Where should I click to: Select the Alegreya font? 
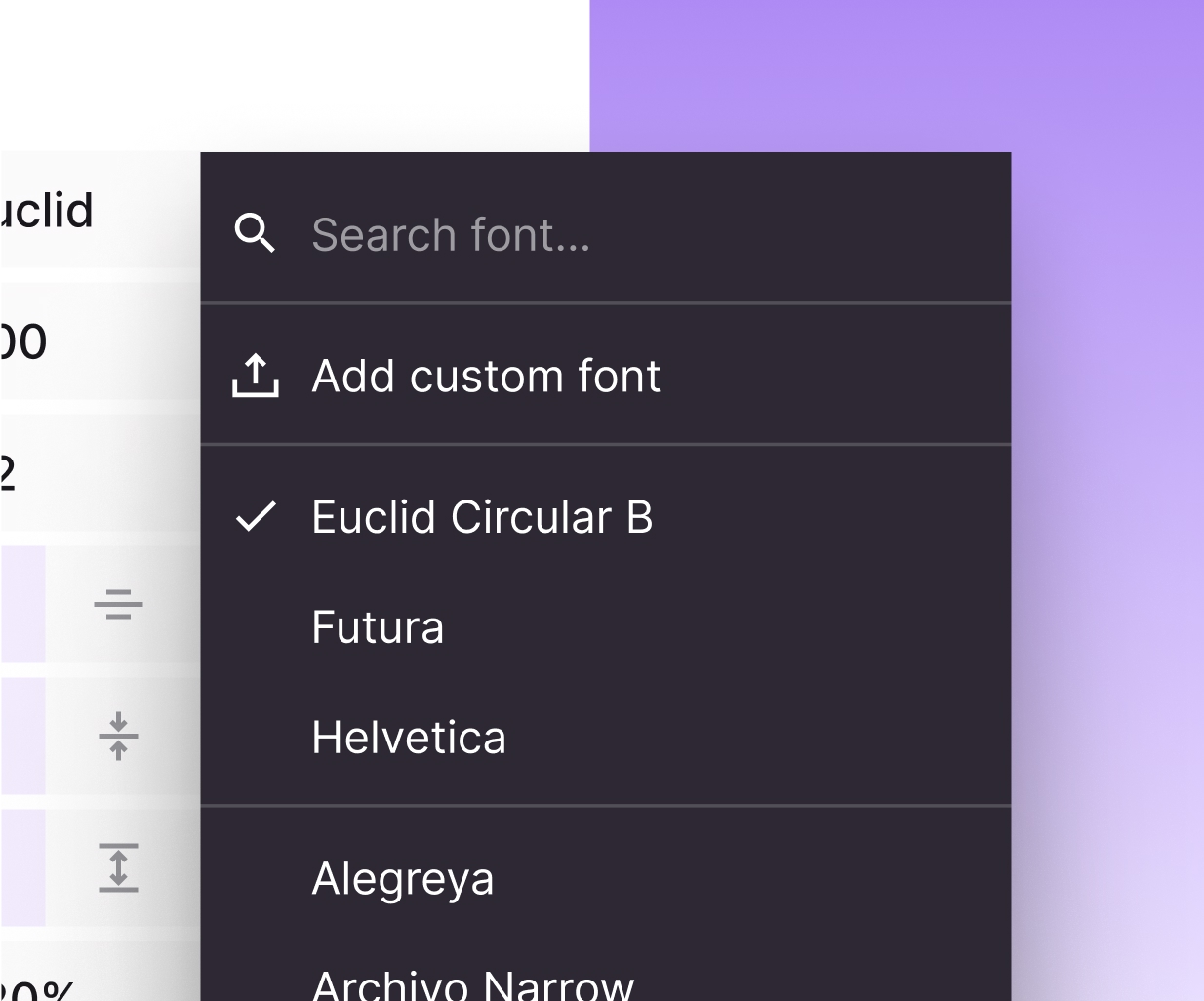(x=605, y=879)
